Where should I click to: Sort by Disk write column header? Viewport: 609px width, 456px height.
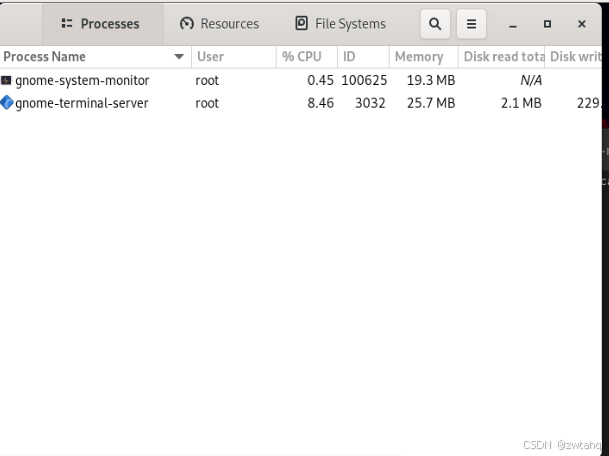573,57
